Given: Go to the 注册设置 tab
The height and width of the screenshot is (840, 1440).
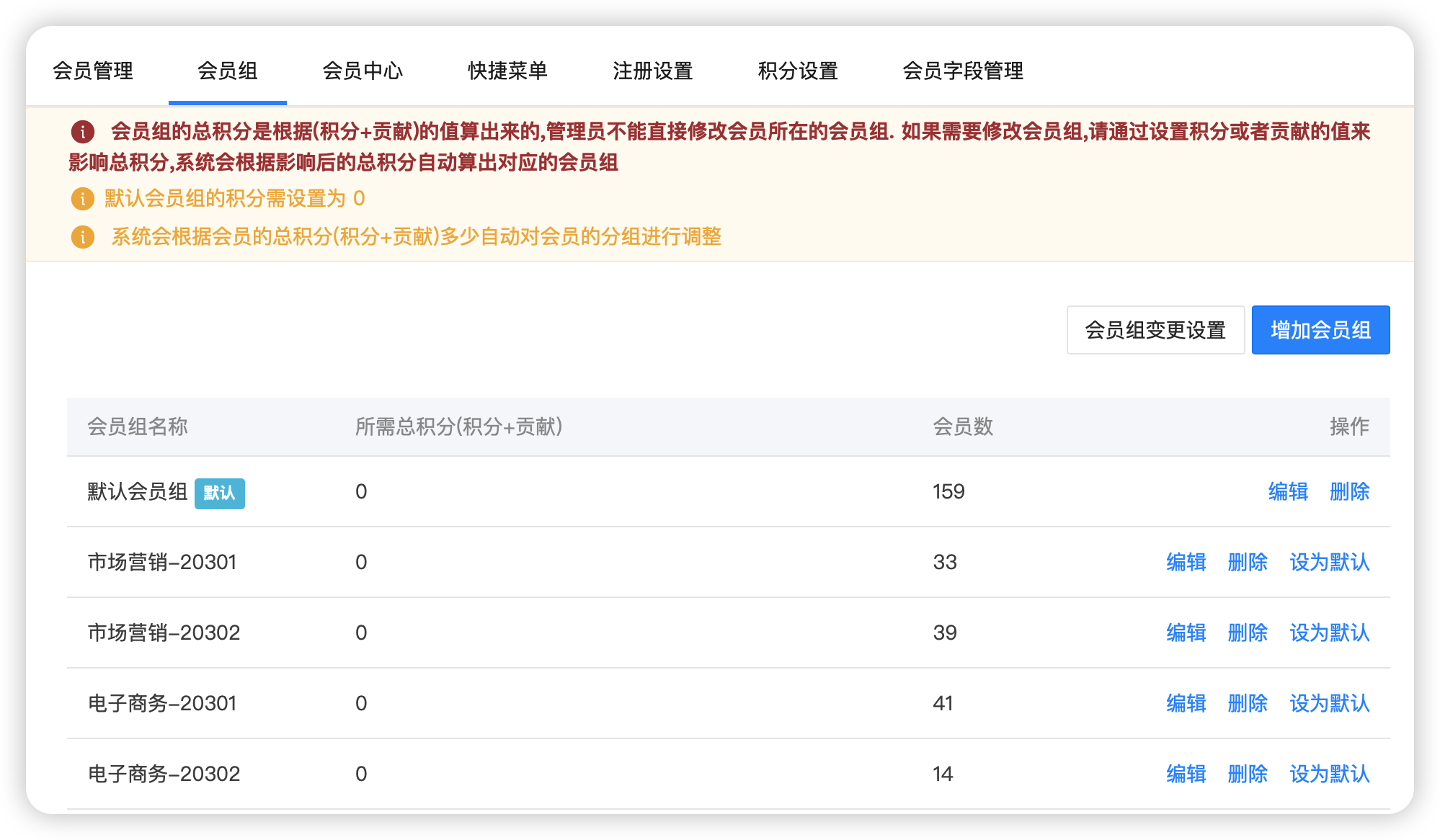Looking at the screenshot, I should (x=652, y=71).
